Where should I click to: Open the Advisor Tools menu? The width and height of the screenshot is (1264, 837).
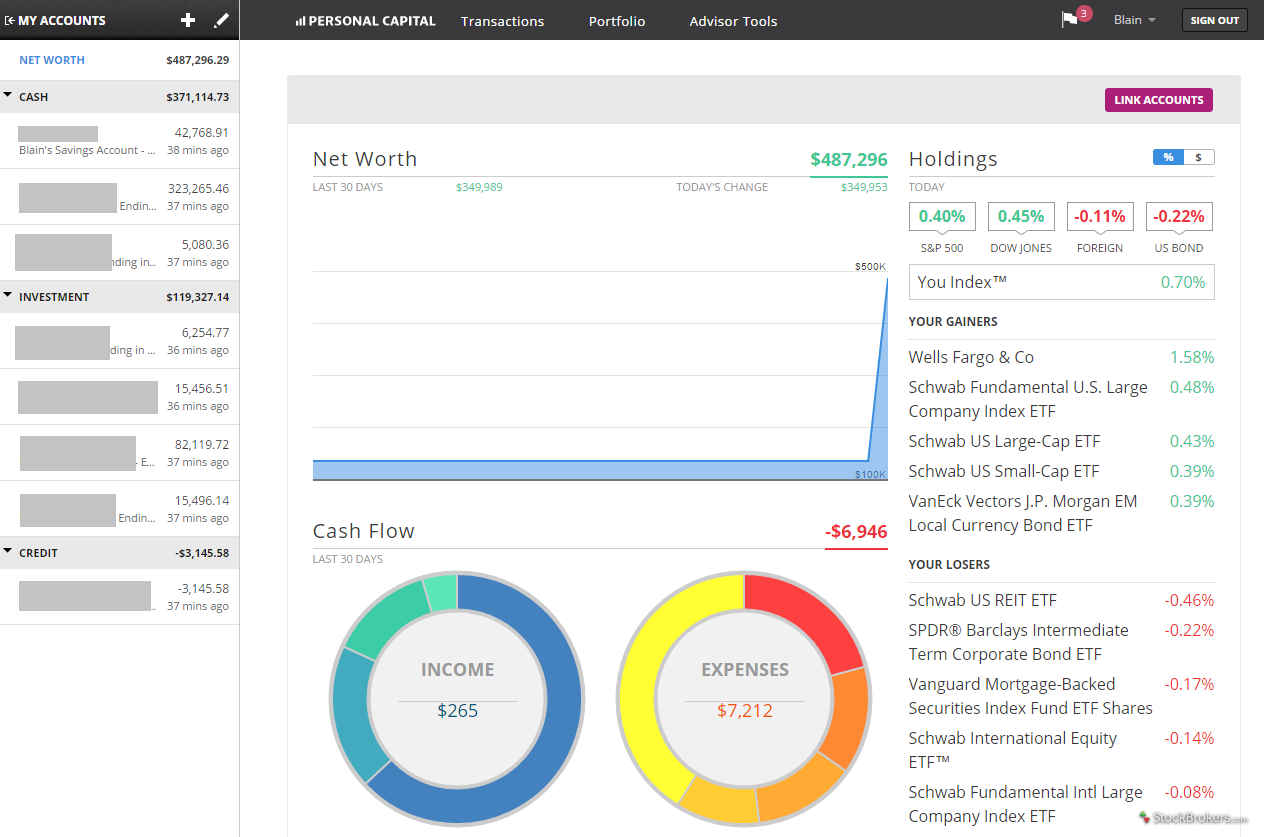point(733,21)
